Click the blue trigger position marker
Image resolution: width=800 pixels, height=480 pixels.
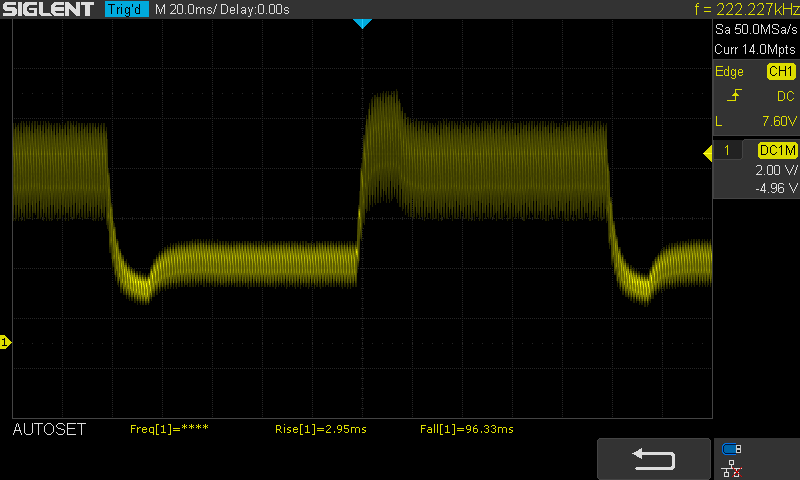[x=362, y=23]
